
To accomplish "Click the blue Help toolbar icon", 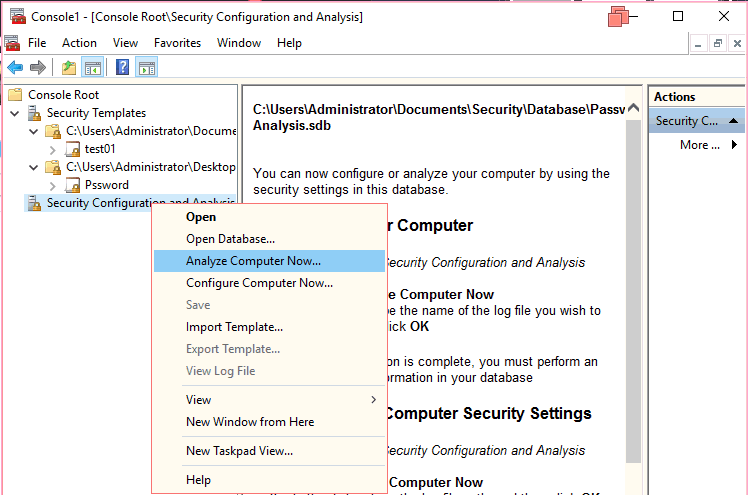I will pos(123,68).
